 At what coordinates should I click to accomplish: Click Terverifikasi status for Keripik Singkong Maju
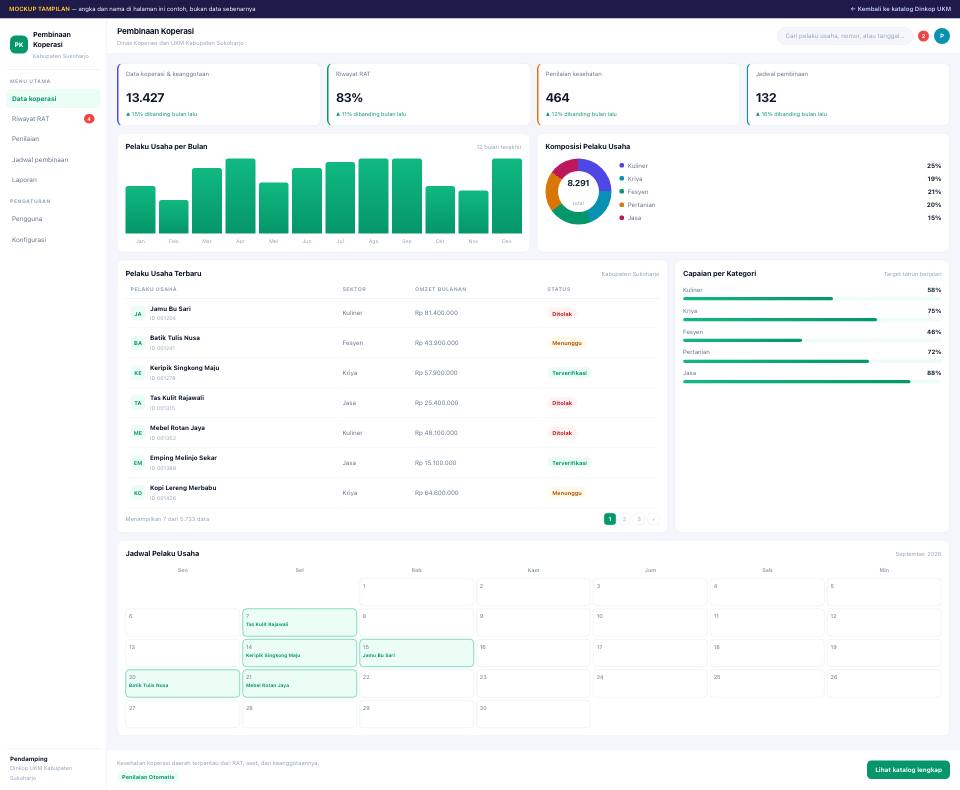click(569, 373)
